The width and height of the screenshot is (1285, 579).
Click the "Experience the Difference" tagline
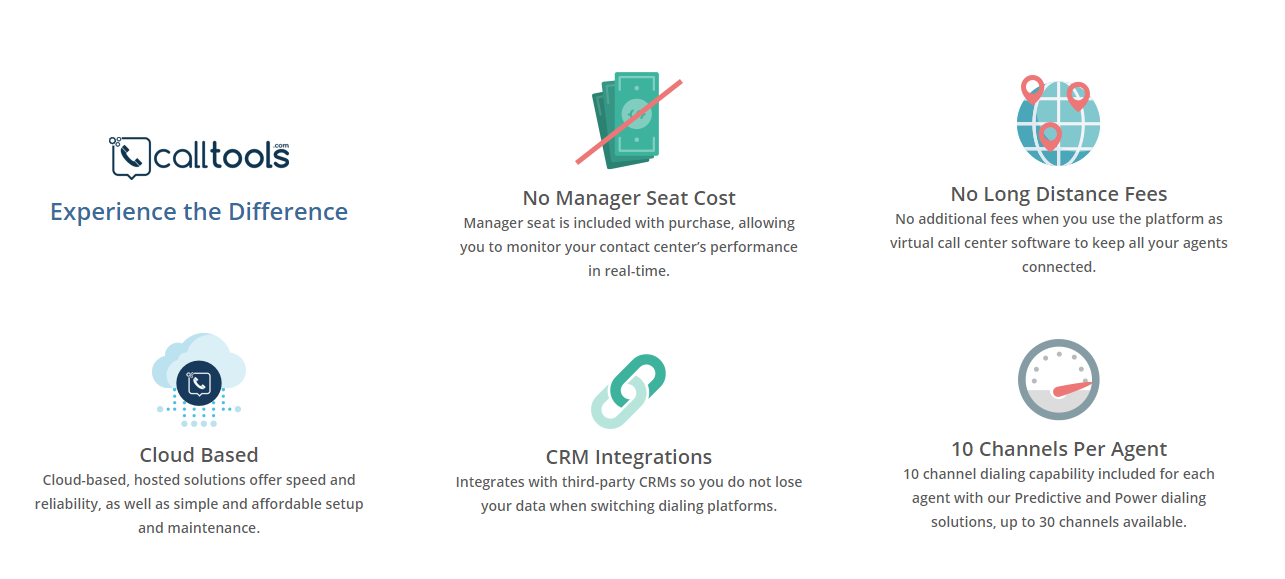coord(199,212)
